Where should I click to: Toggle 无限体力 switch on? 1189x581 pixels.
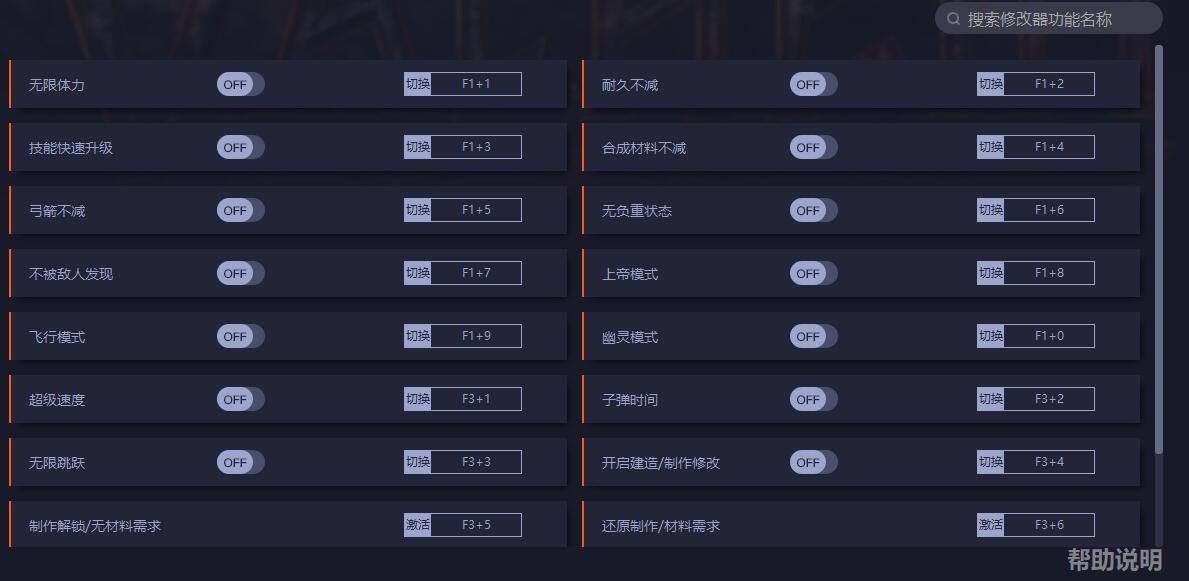(240, 85)
